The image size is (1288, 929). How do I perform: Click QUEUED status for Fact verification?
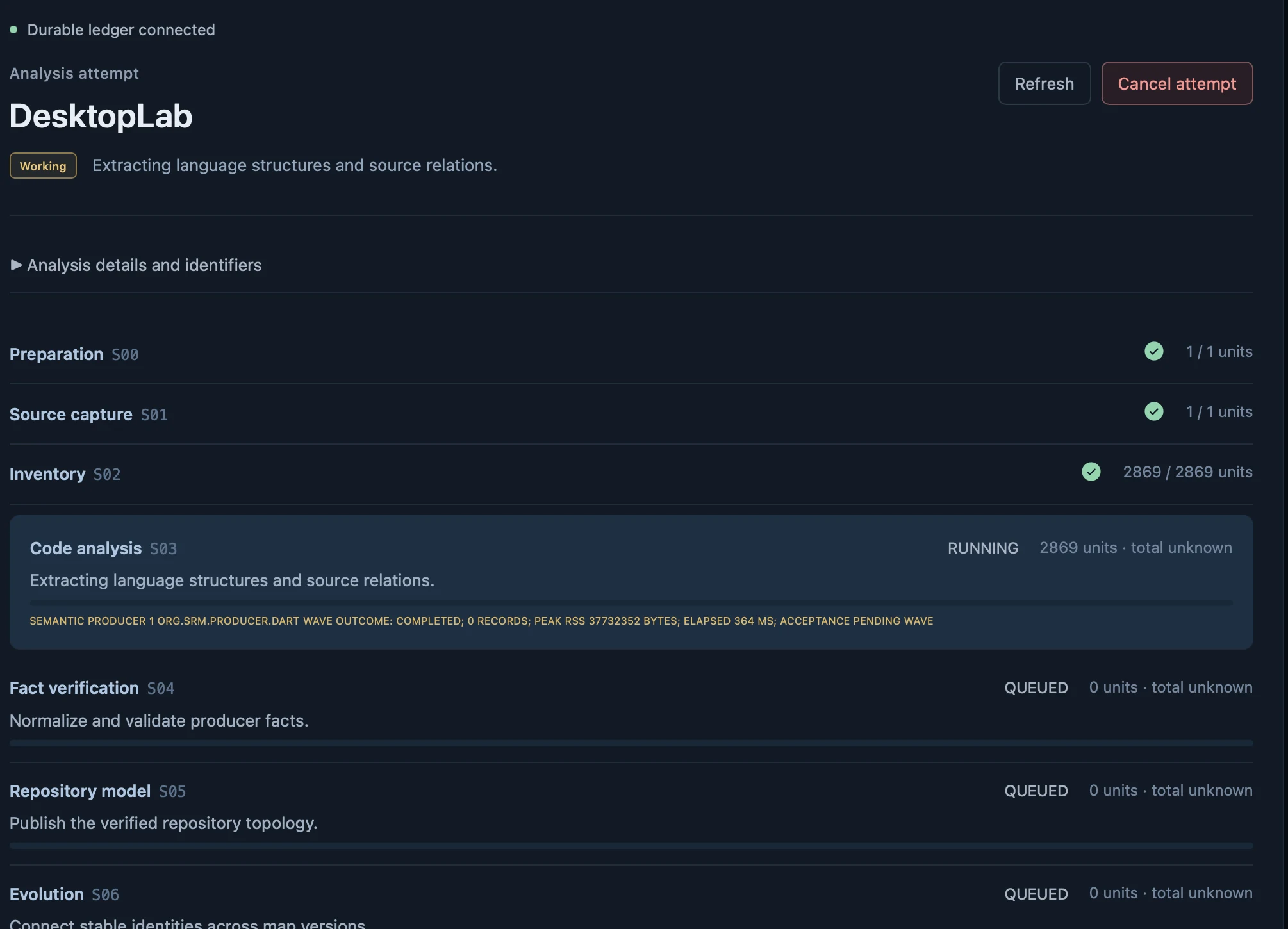(x=1036, y=688)
